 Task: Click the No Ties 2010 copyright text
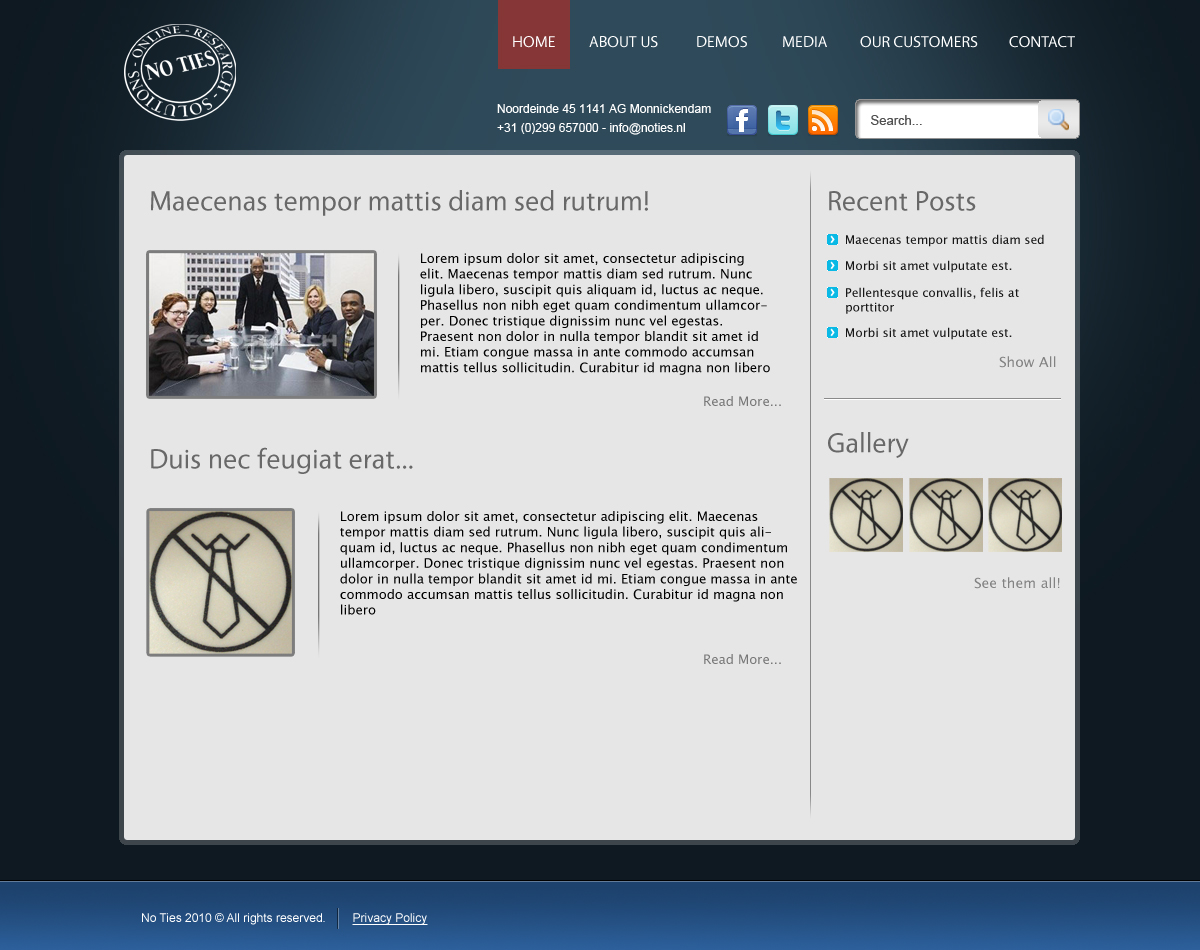coord(233,918)
